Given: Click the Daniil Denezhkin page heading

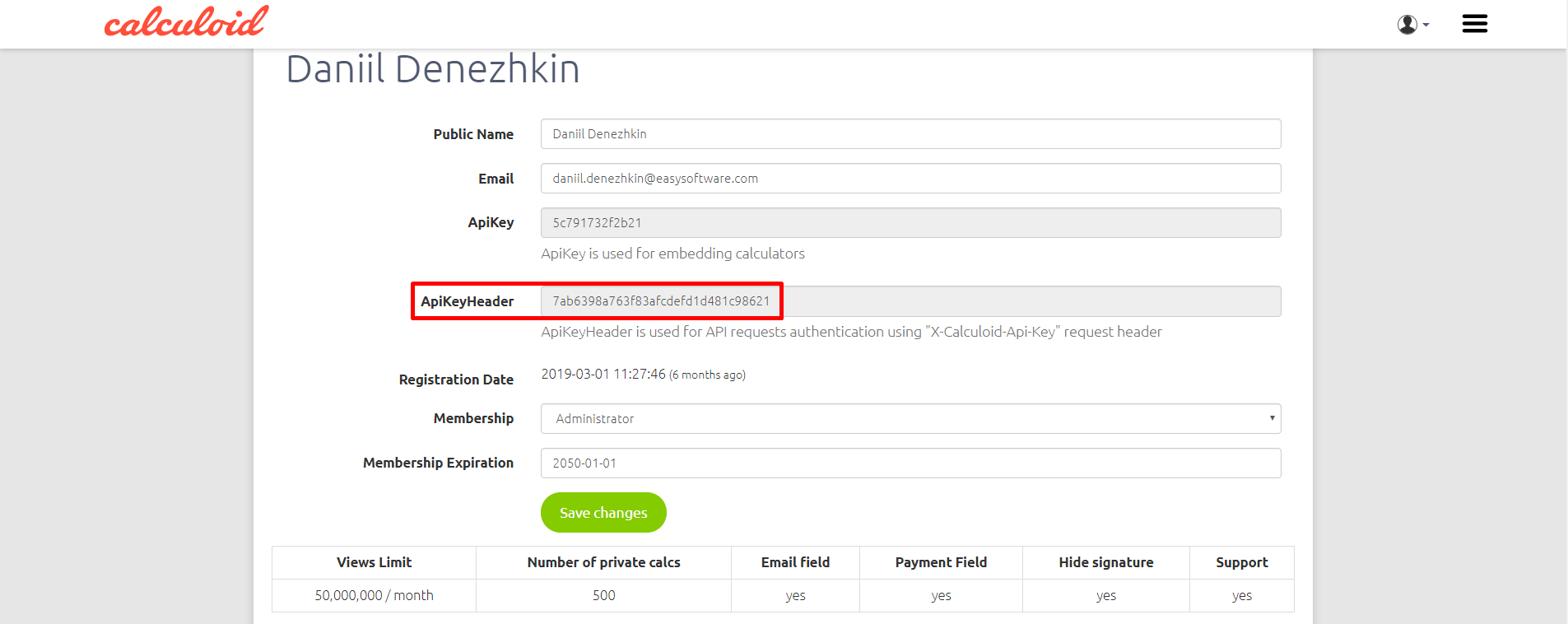Looking at the screenshot, I should [432, 69].
